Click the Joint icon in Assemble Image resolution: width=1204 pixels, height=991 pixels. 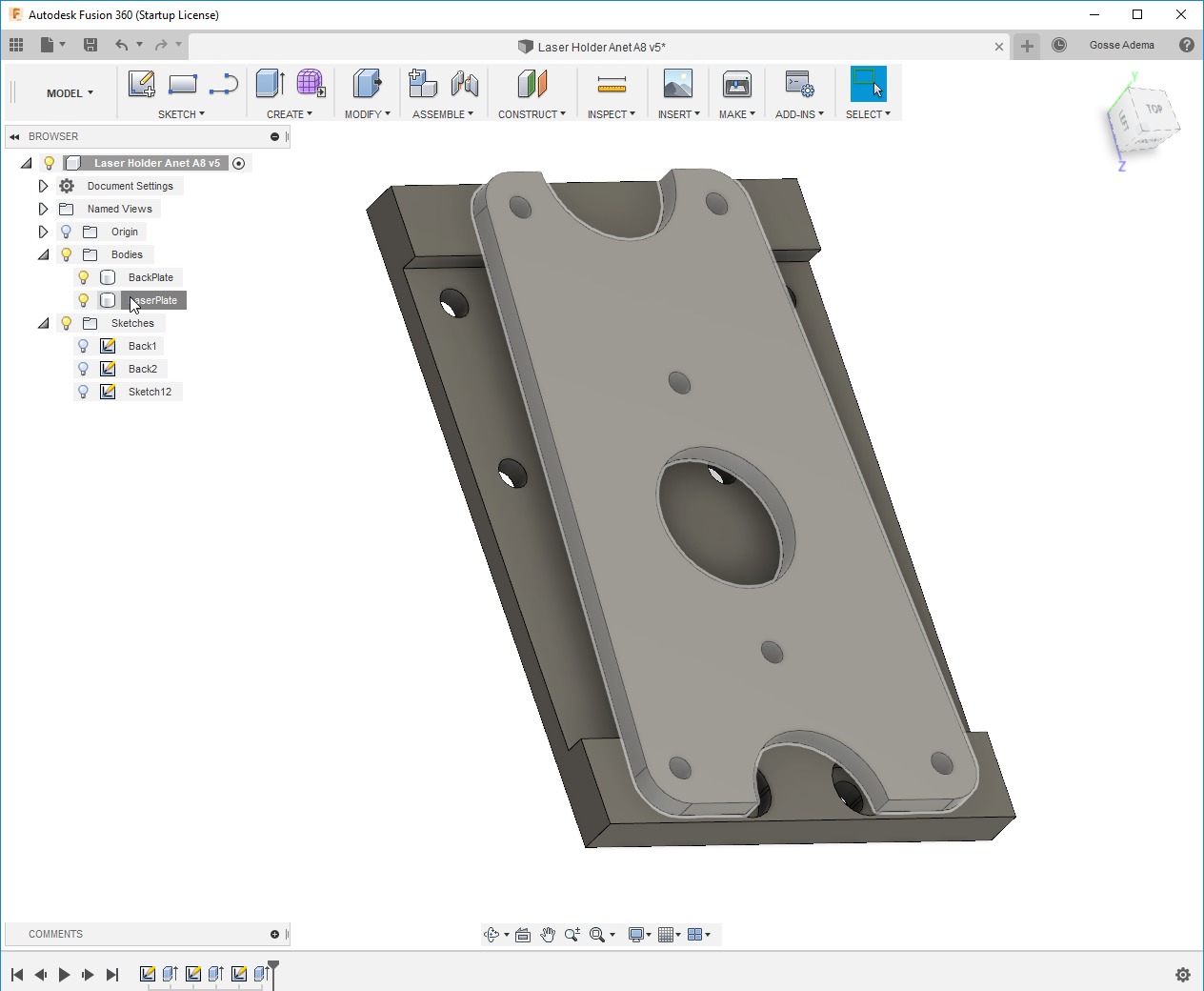(x=465, y=85)
